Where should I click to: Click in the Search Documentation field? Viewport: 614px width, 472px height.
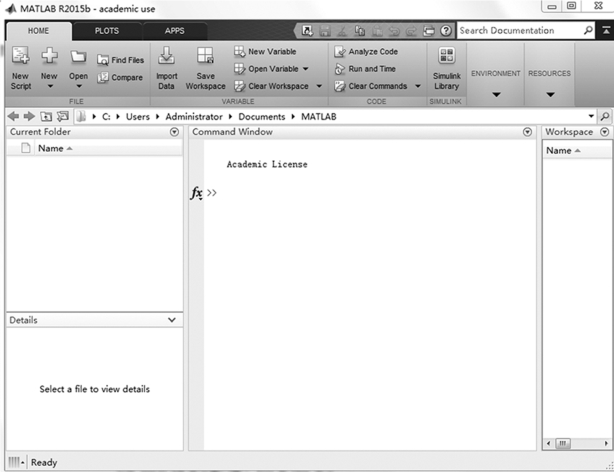517,31
